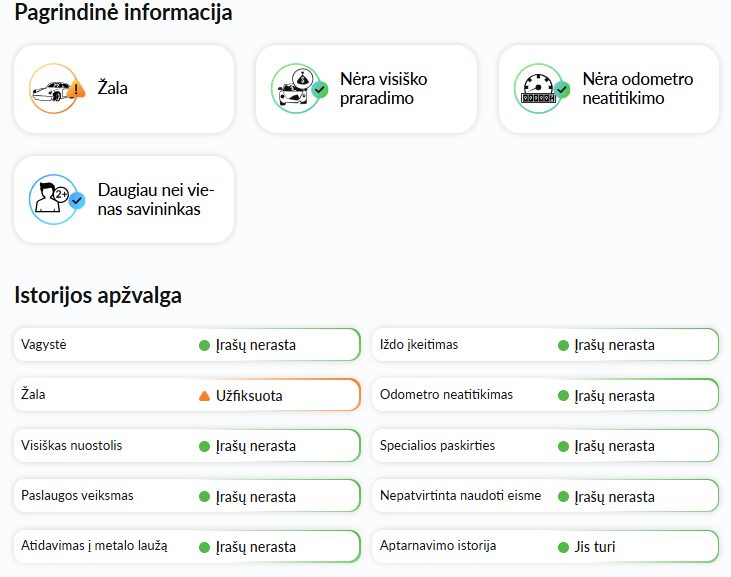Click the green status dot in Vagystė row

pos(204,345)
